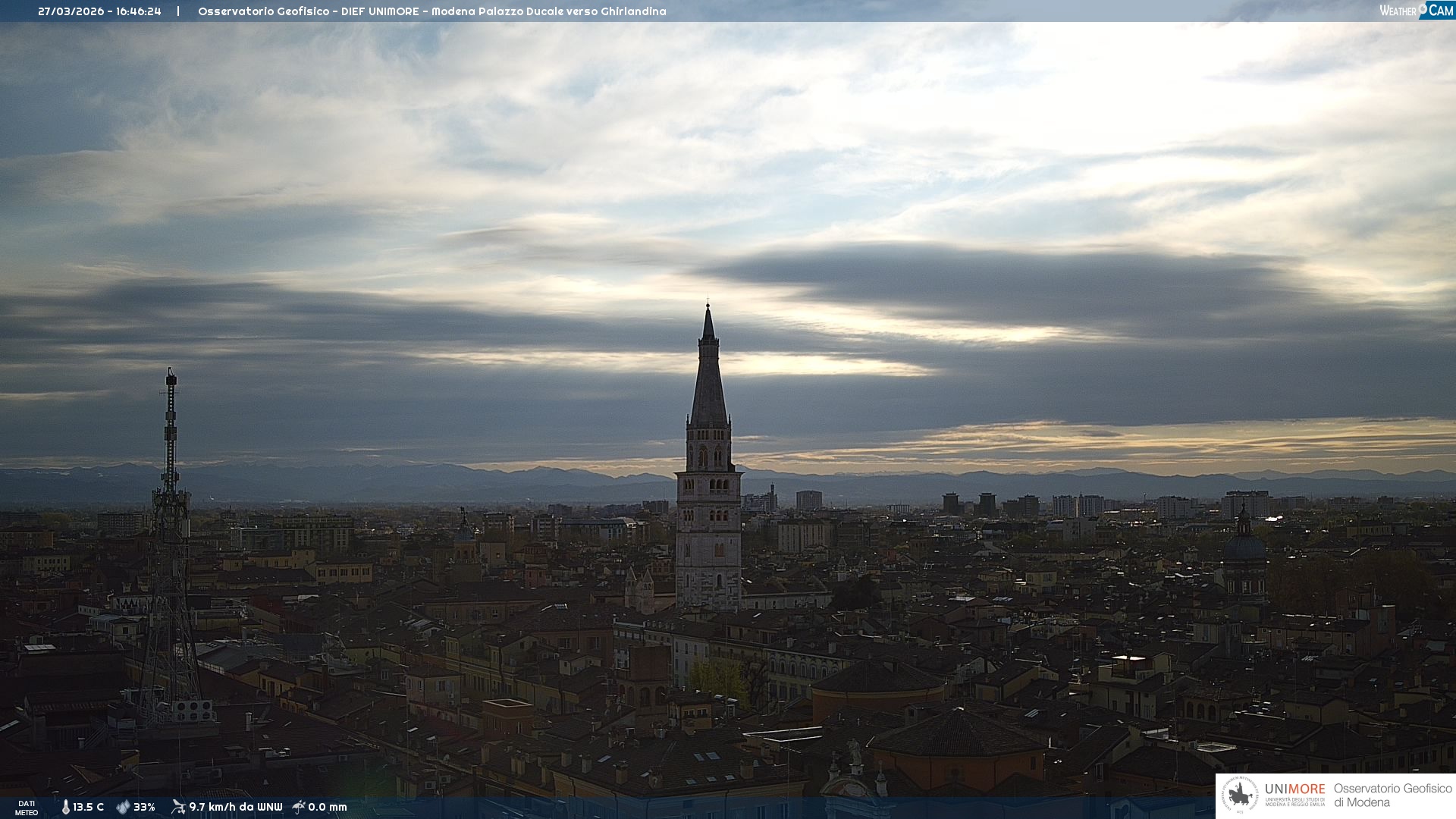Screen dimensions: 1456x819
Task: Click the 9.7 km/h da WNW wind reading
Action: pos(235,807)
